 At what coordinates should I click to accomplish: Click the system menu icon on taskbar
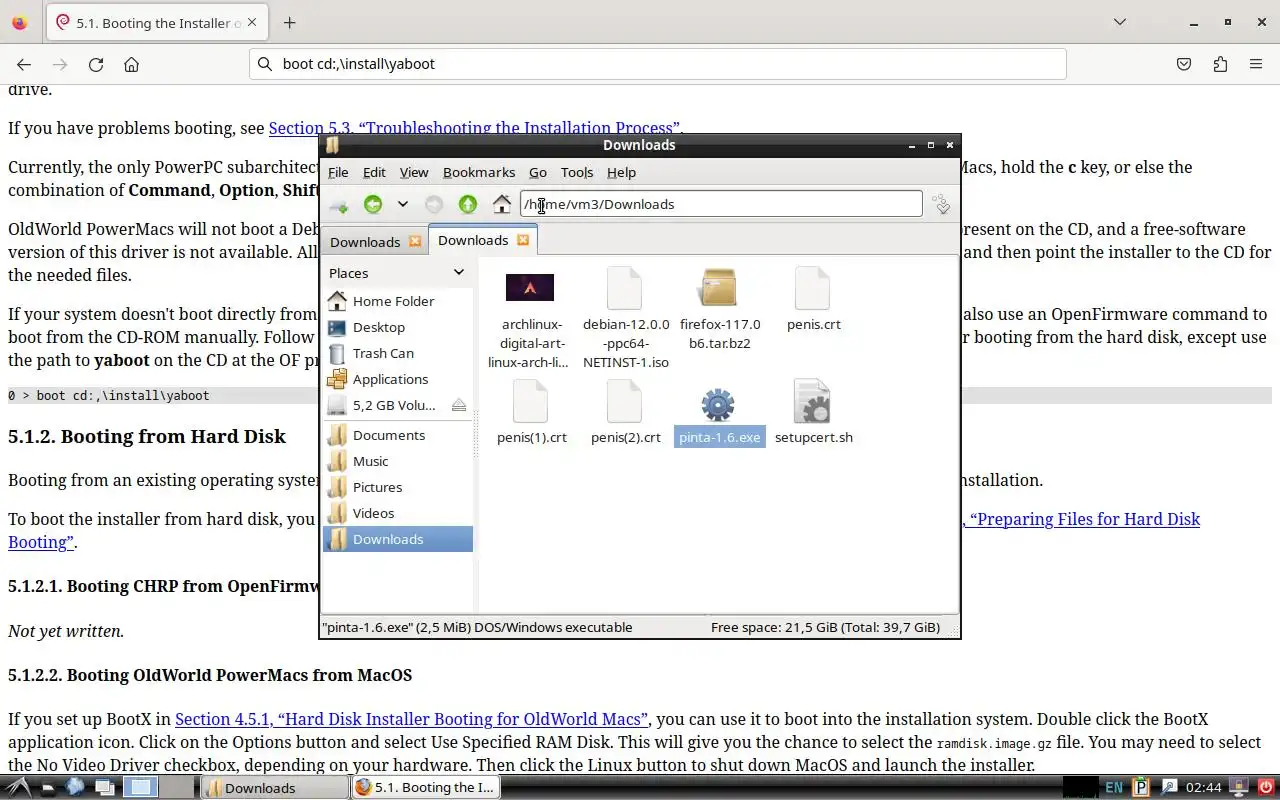click(x=19, y=787)
